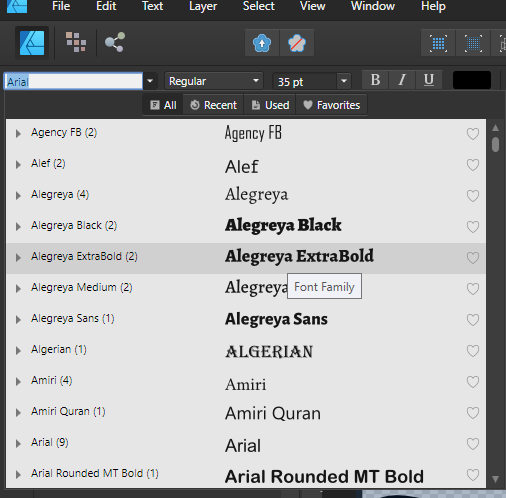This screenshot has width=506, height=498.
Task: Toggle Italic text formatting
Action: [x=402, y=80]
